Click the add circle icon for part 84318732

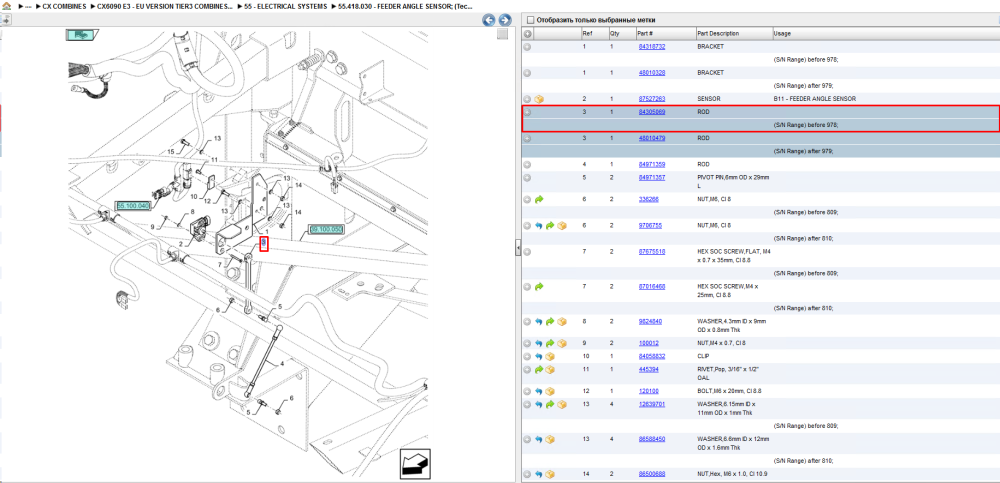click(x=527, y=47)
